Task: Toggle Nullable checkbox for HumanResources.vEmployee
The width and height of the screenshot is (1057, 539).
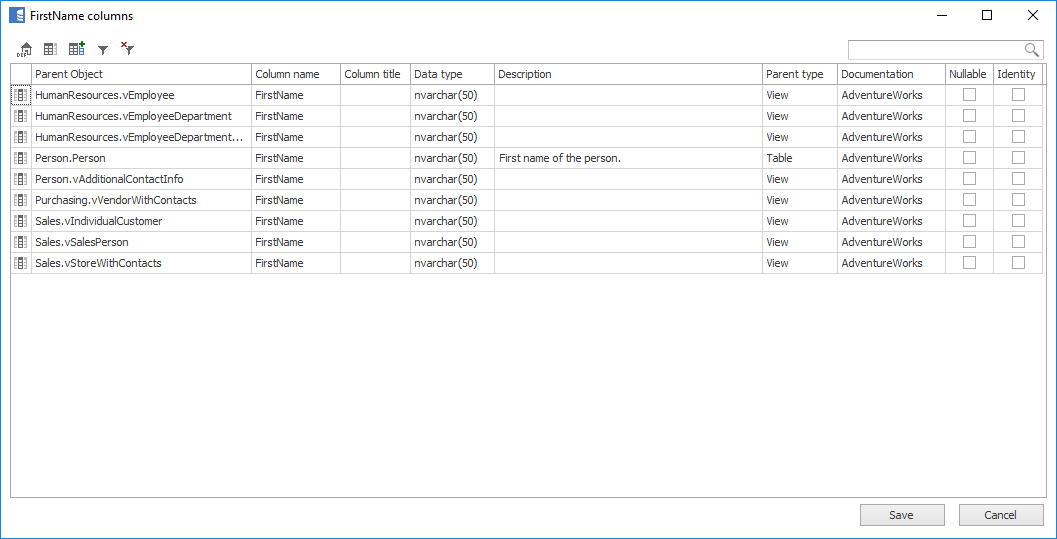Action: [x=969, y=95]
